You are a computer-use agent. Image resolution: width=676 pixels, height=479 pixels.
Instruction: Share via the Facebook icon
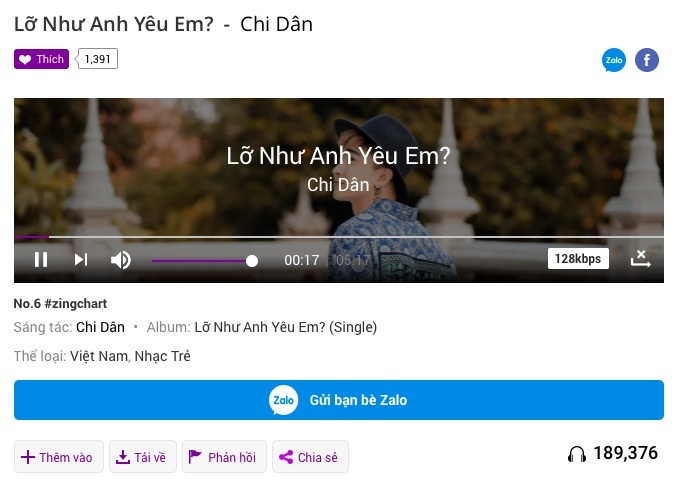tap(647, 60)
